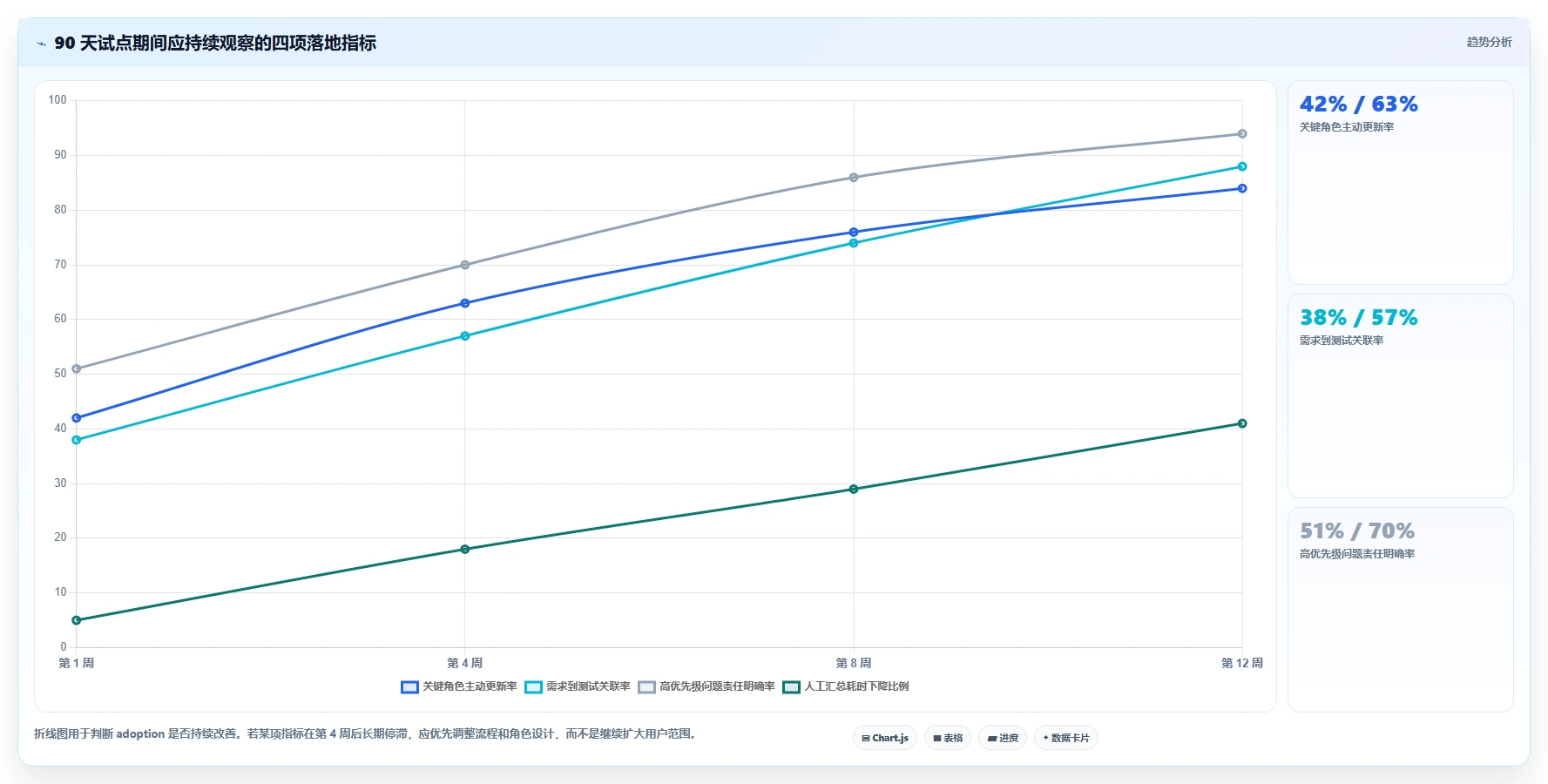Click the 趋势分析 tag in the header
Screen dimensions: 1548x784
1489,42
